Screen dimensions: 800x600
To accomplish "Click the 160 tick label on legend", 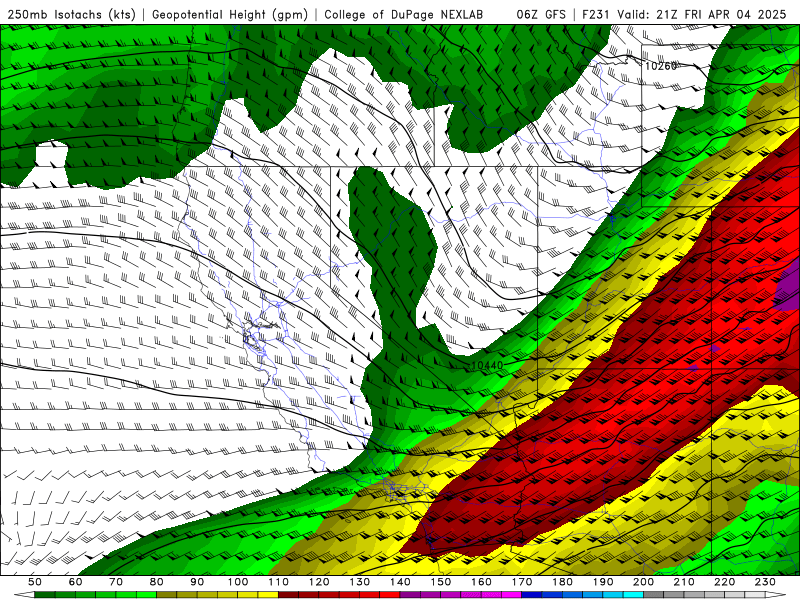I will coord(481,582).
